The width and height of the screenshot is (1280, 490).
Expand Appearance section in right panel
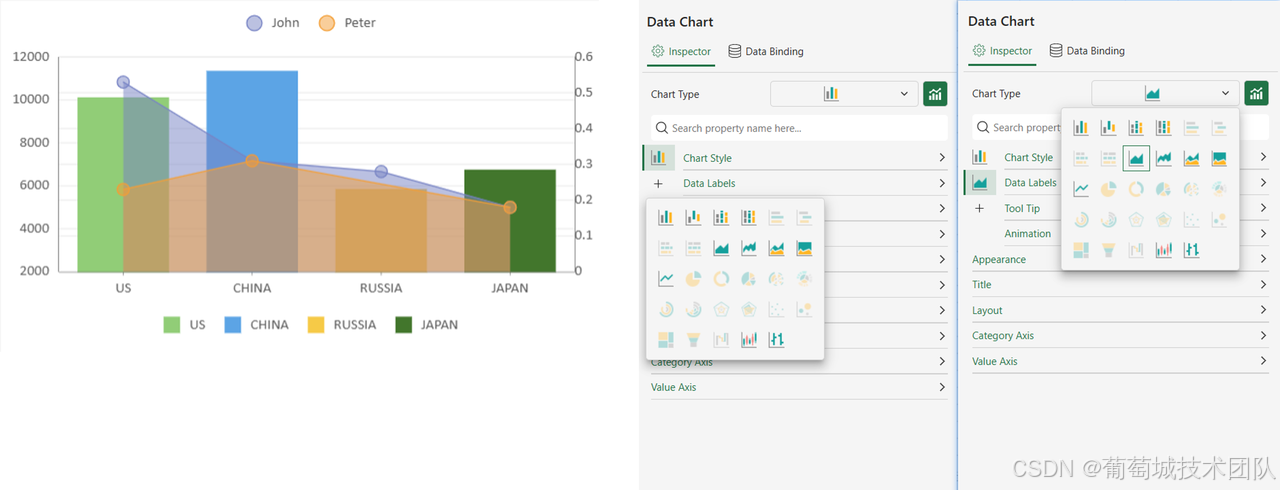point(1120,259)
